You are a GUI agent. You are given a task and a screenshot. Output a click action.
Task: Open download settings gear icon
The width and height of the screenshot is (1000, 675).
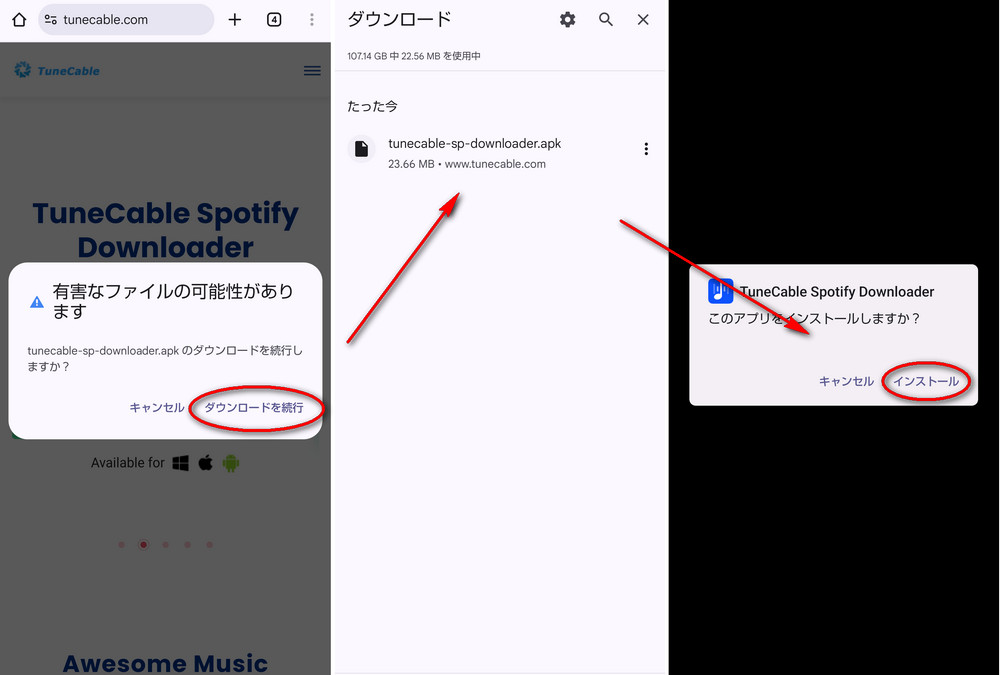pyautogui.click(x=567, y=20)
